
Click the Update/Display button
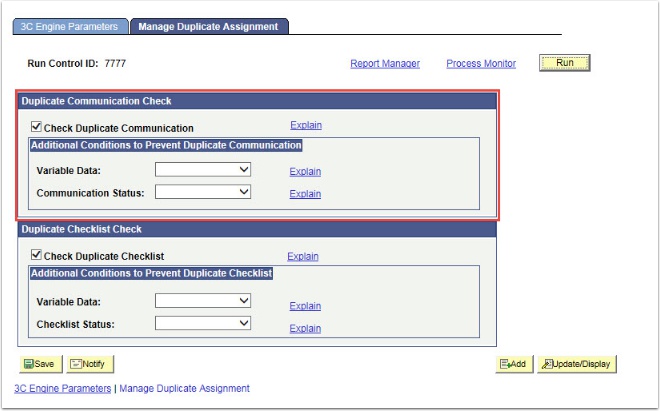(x=577, y=364)
